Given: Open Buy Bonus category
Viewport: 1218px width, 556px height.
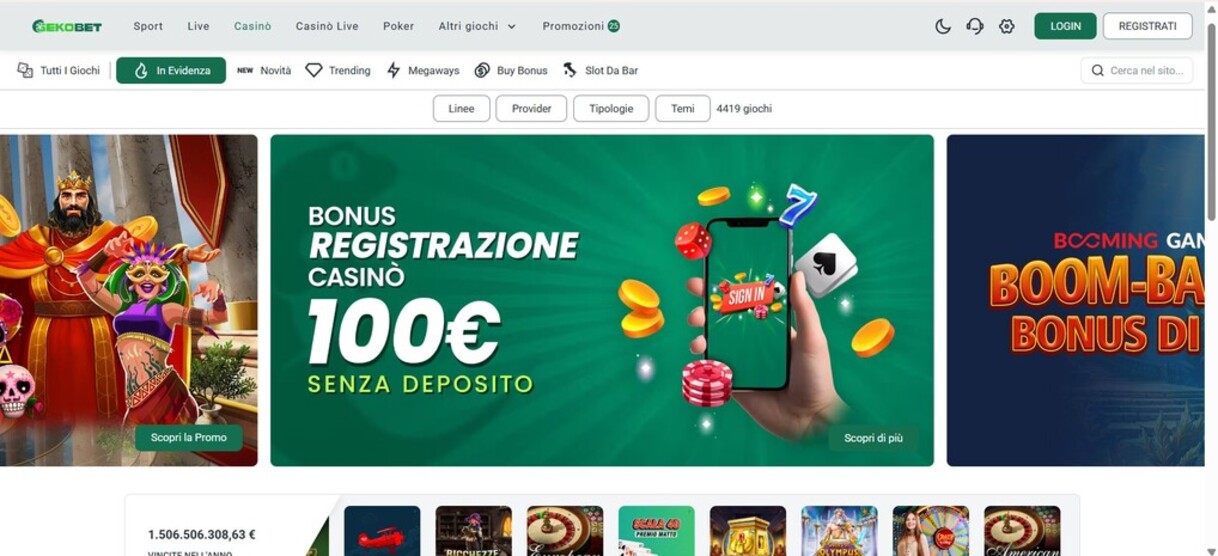Looking at the screenshot, I should (x=511, y=70).
